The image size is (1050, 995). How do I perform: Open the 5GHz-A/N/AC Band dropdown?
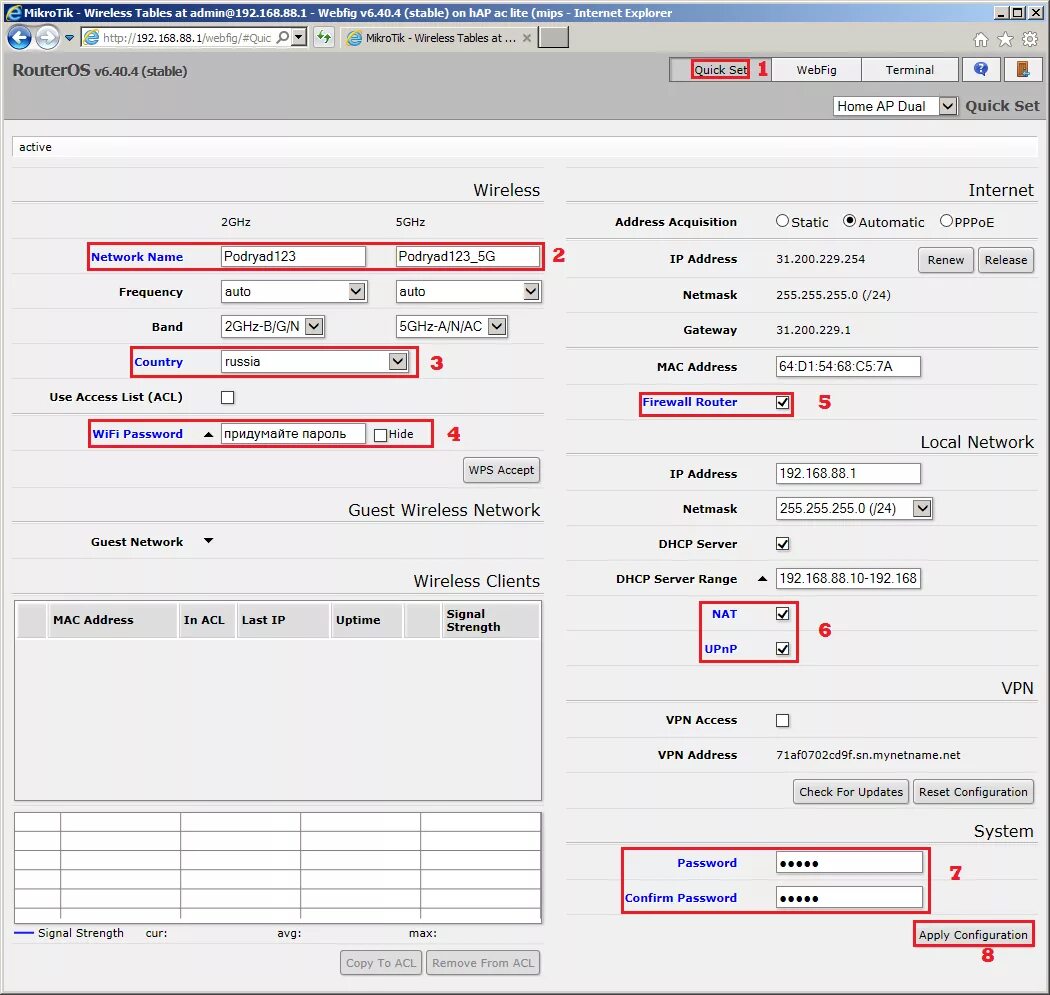[451, 326]
